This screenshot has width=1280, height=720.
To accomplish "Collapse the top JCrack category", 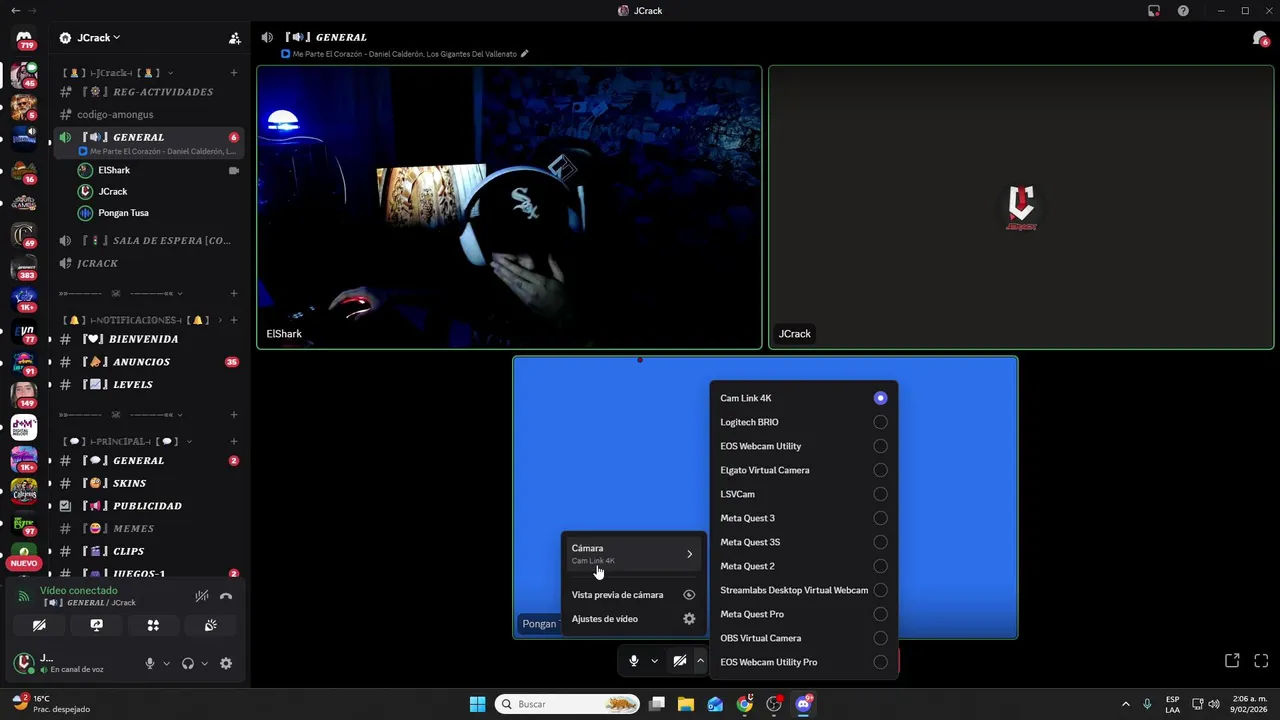I will click(x=118, y=73).
